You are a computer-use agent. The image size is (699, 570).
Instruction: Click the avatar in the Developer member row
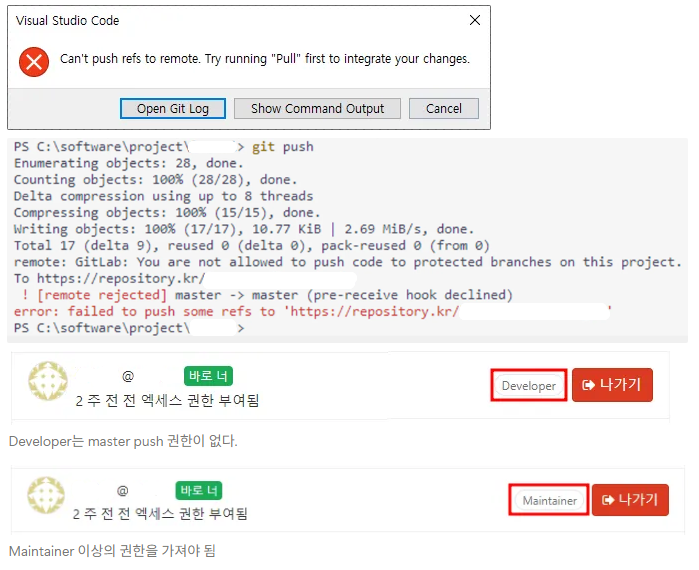[48, 381]
